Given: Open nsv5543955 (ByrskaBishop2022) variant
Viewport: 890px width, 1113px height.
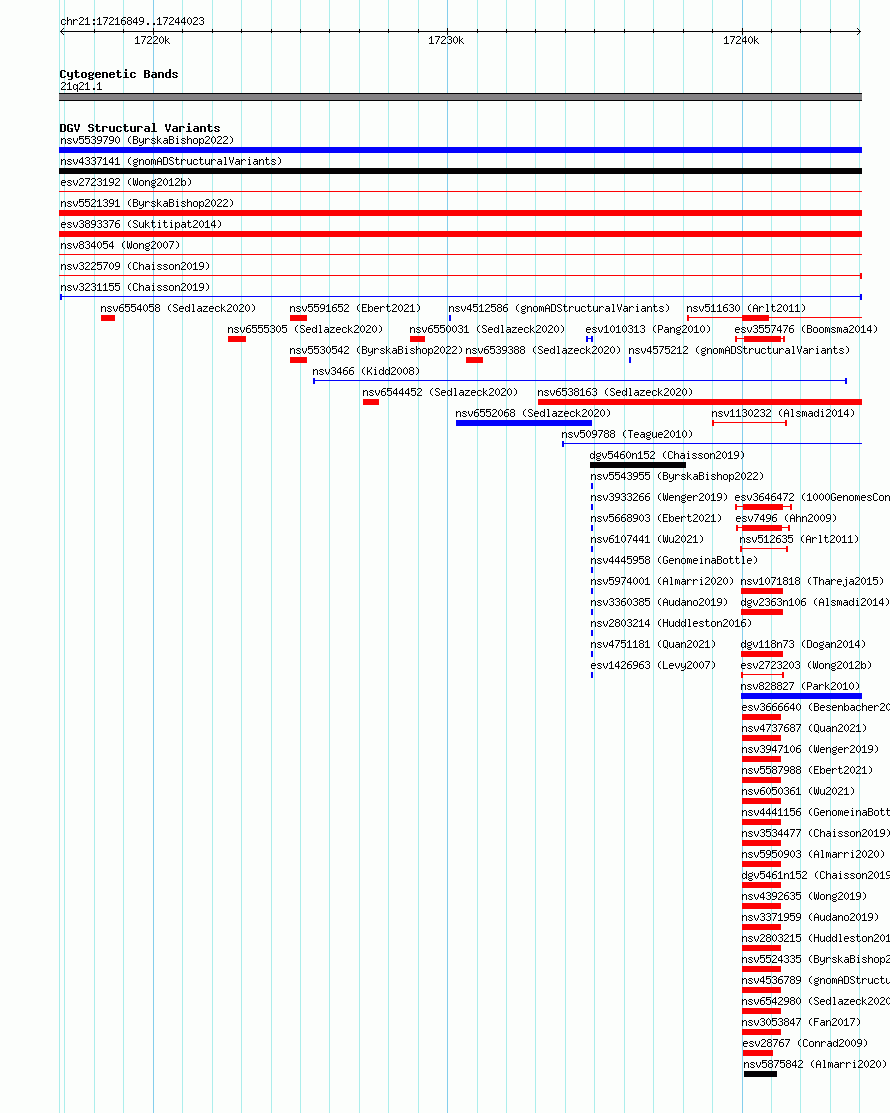Looking at the screenshot, I should tap(677, 476).
